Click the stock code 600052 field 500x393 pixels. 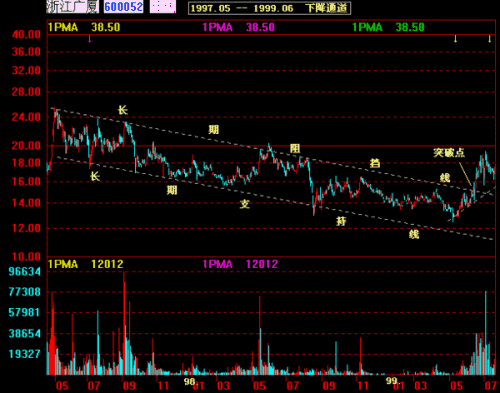123,7
